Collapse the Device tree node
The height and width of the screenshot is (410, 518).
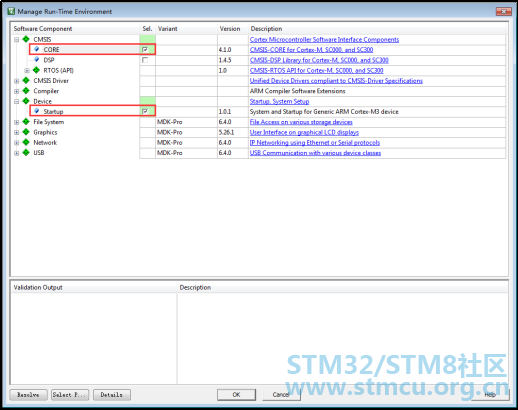[x=16, y=102]
